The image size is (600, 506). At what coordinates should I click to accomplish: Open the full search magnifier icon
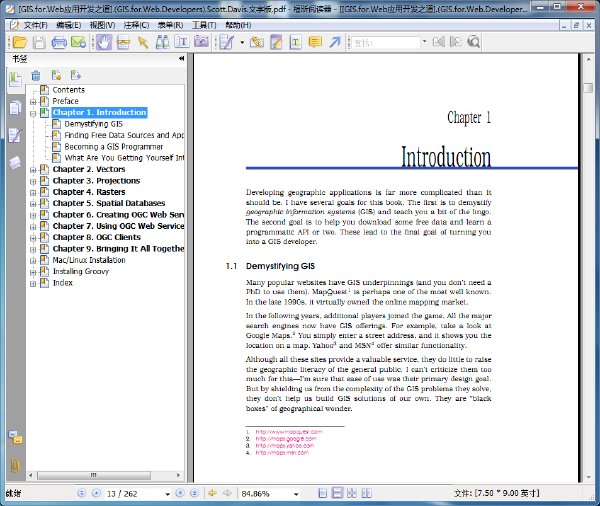coord(474,42)
